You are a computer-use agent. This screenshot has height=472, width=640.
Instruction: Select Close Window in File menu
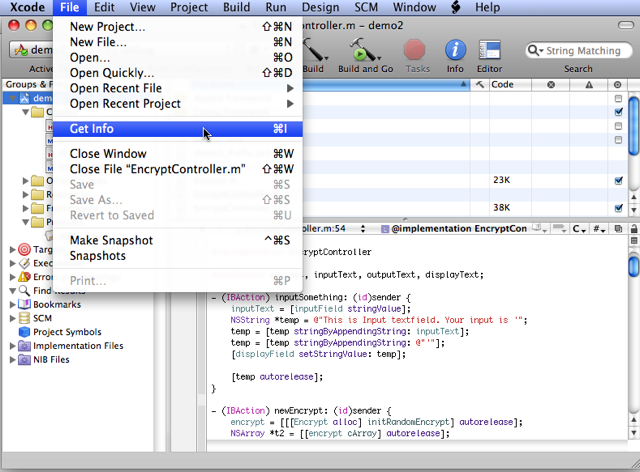(x=178, y=154)
